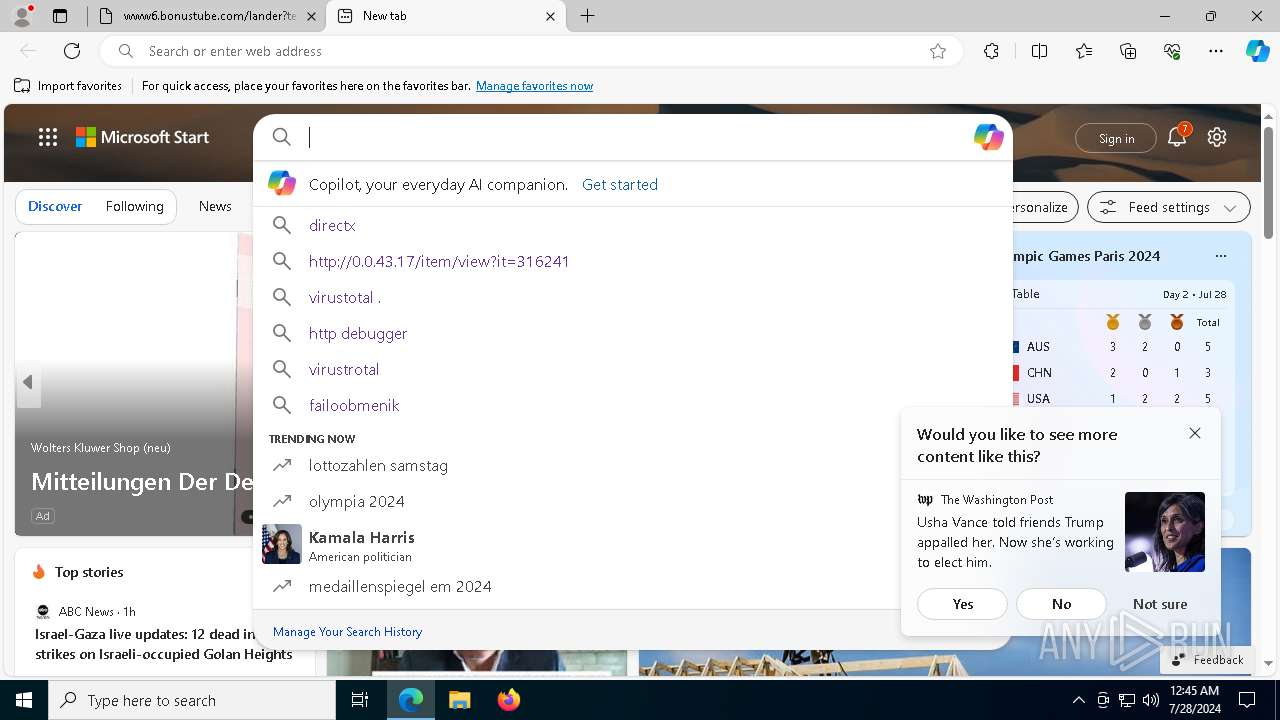Screen dimensions: 1280x720
Task: Open Browser essentials heart icon
Action: 1172,51
